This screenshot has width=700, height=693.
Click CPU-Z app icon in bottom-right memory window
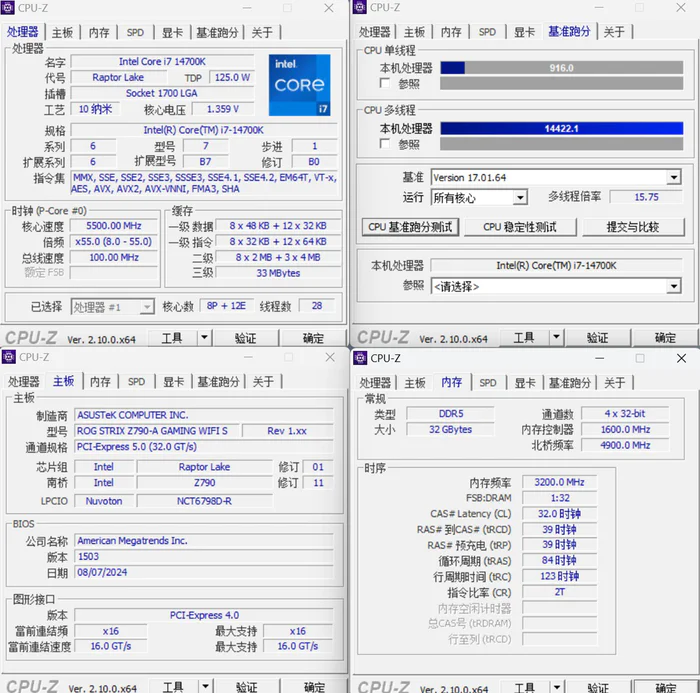360,358
